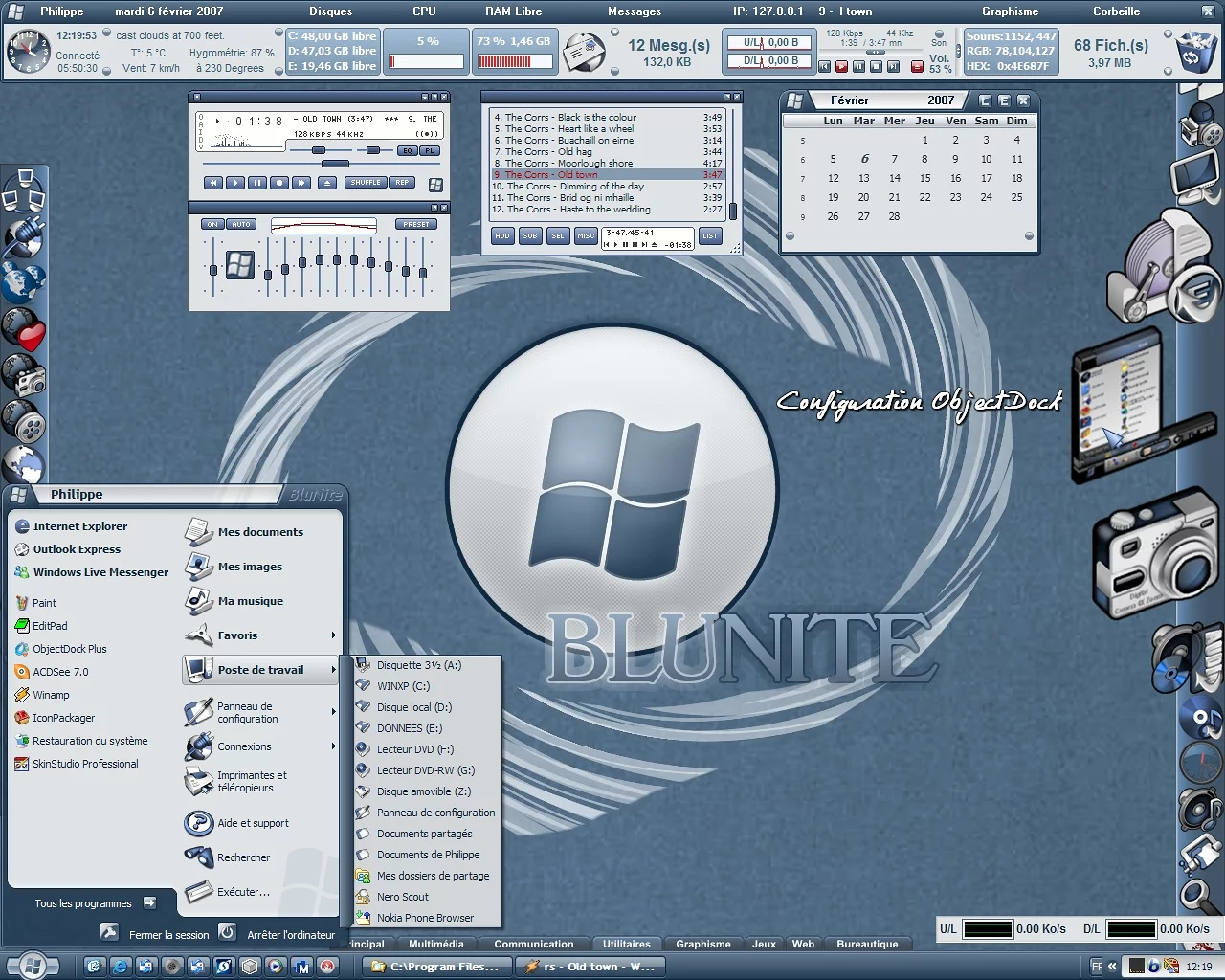1225x980 pixels.
Task: Toggle Winamp SHUFFLE mode
Action: click(365, 183)
